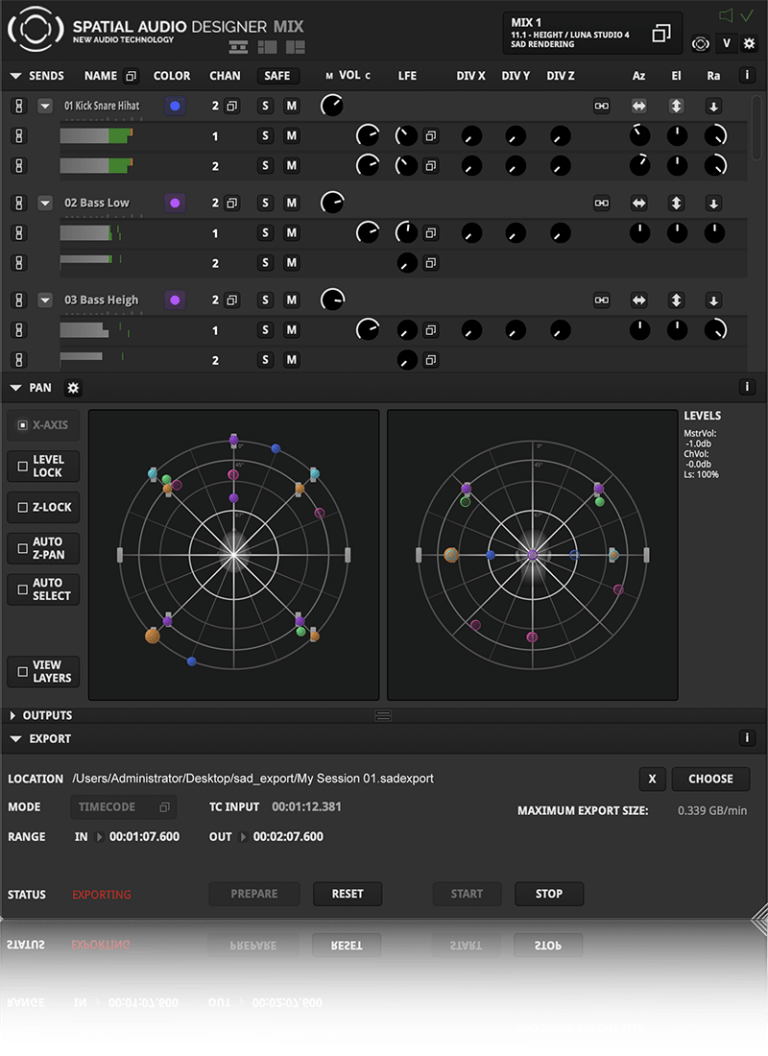This screenshot has height=1056, width=768.
Task: Click the info icon in EXPORT header
Action: pos(746,738)
